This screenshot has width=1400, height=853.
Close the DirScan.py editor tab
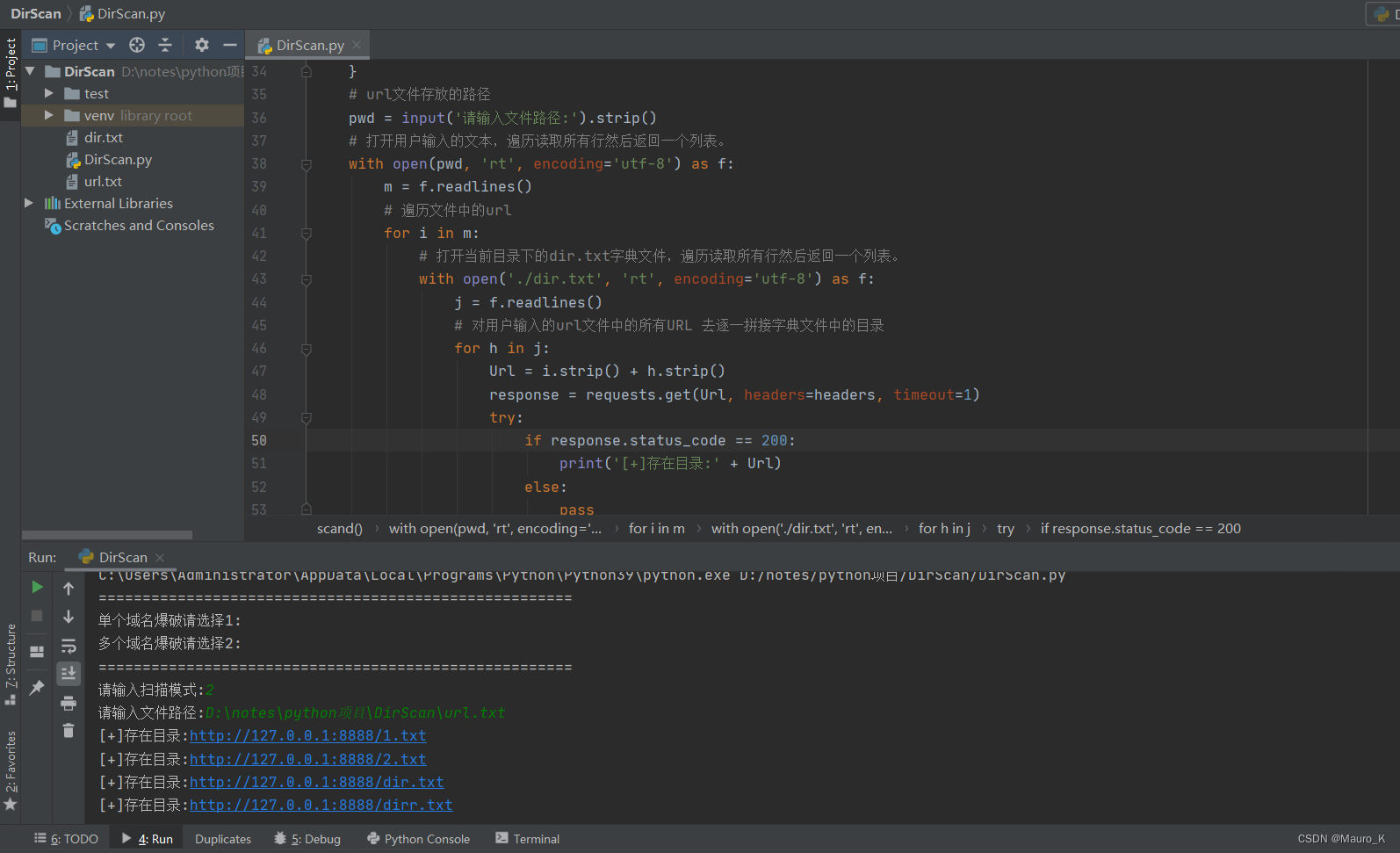tap(357, 45)
